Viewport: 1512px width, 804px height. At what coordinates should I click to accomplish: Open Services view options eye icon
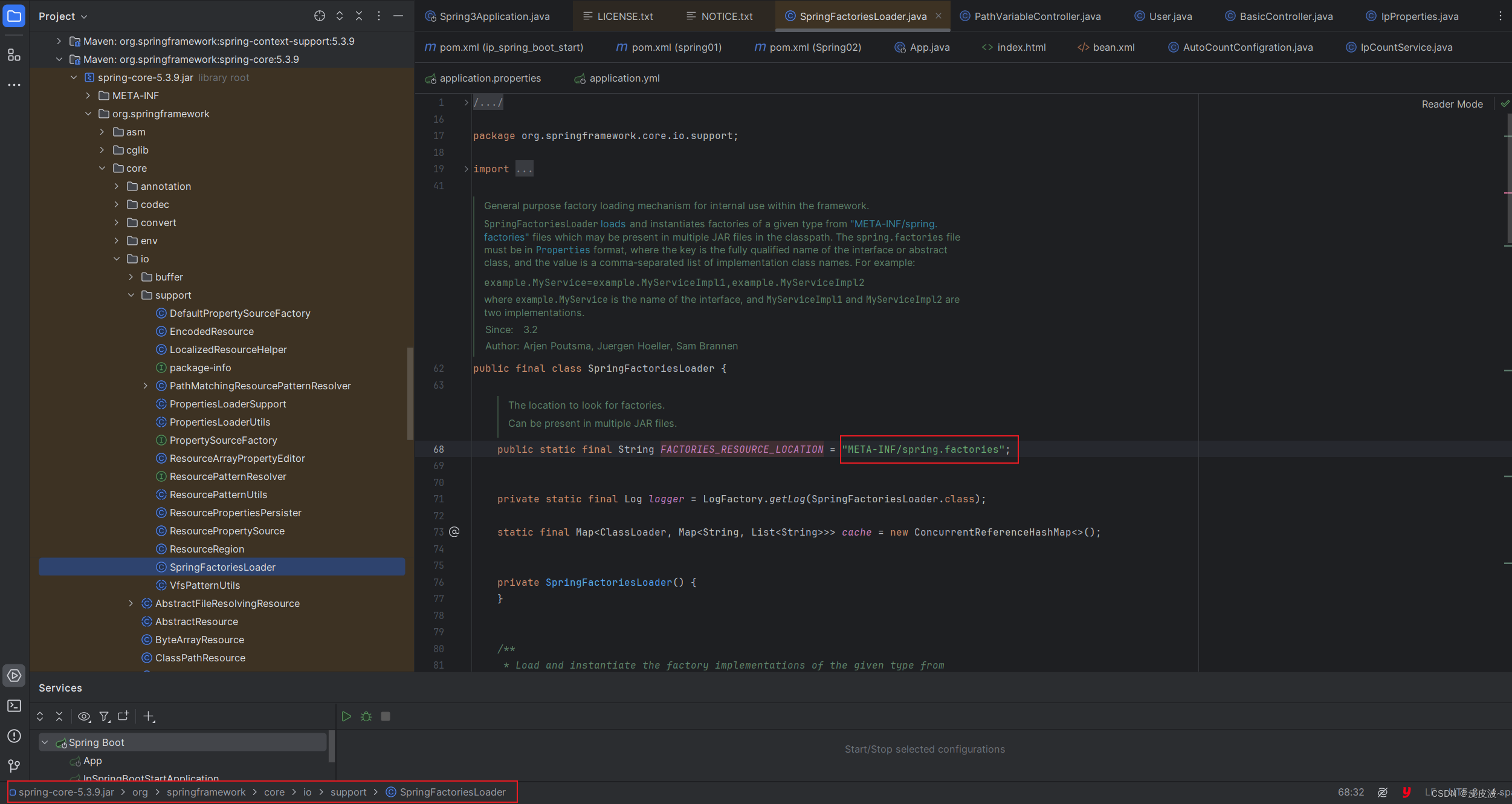84,716
